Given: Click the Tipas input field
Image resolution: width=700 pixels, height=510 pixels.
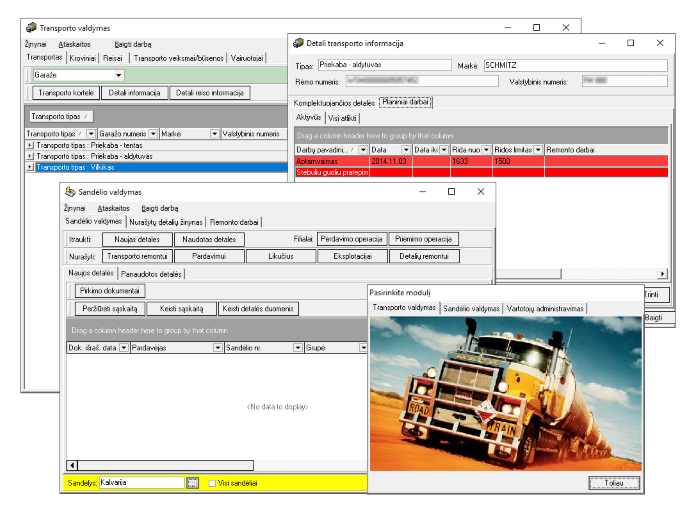Looking at the screenshot, I should point(385,65).
